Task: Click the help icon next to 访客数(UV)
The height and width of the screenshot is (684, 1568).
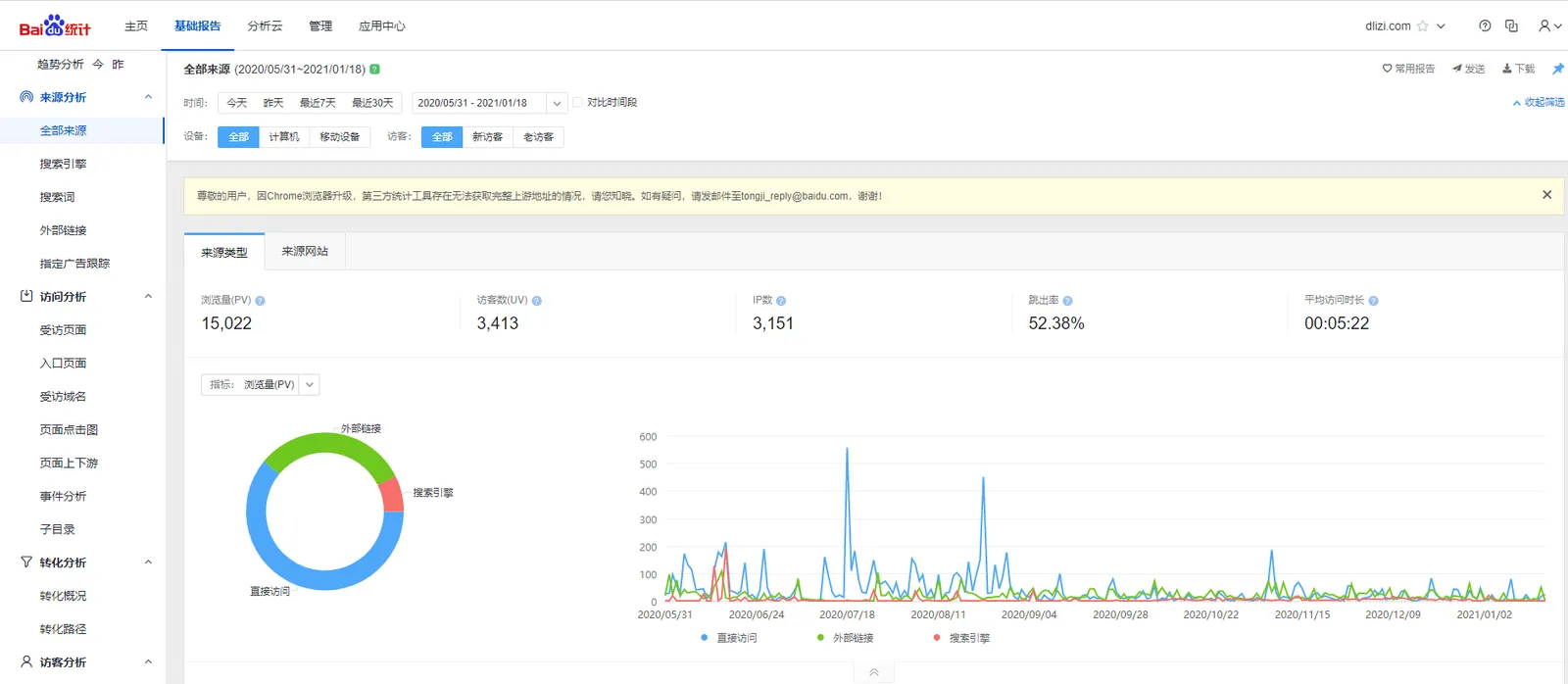Action: point(536,301)
